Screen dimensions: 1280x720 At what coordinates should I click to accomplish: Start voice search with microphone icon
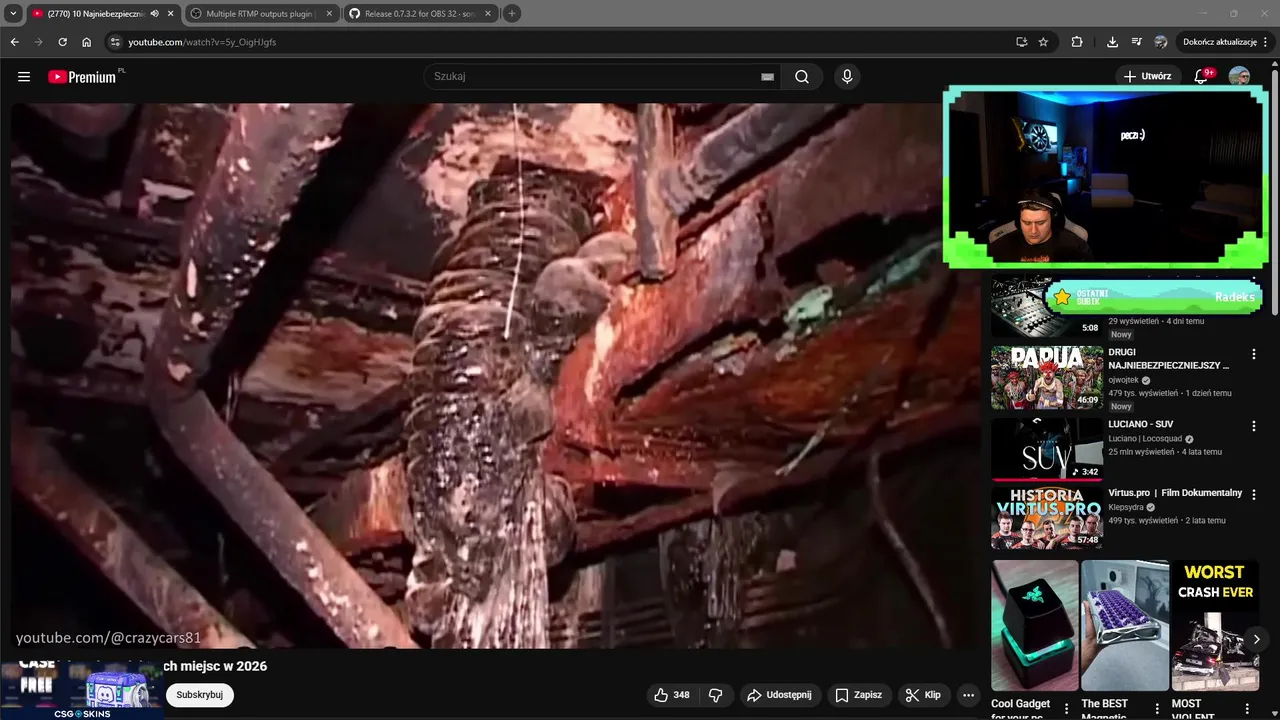pos(847,77)
